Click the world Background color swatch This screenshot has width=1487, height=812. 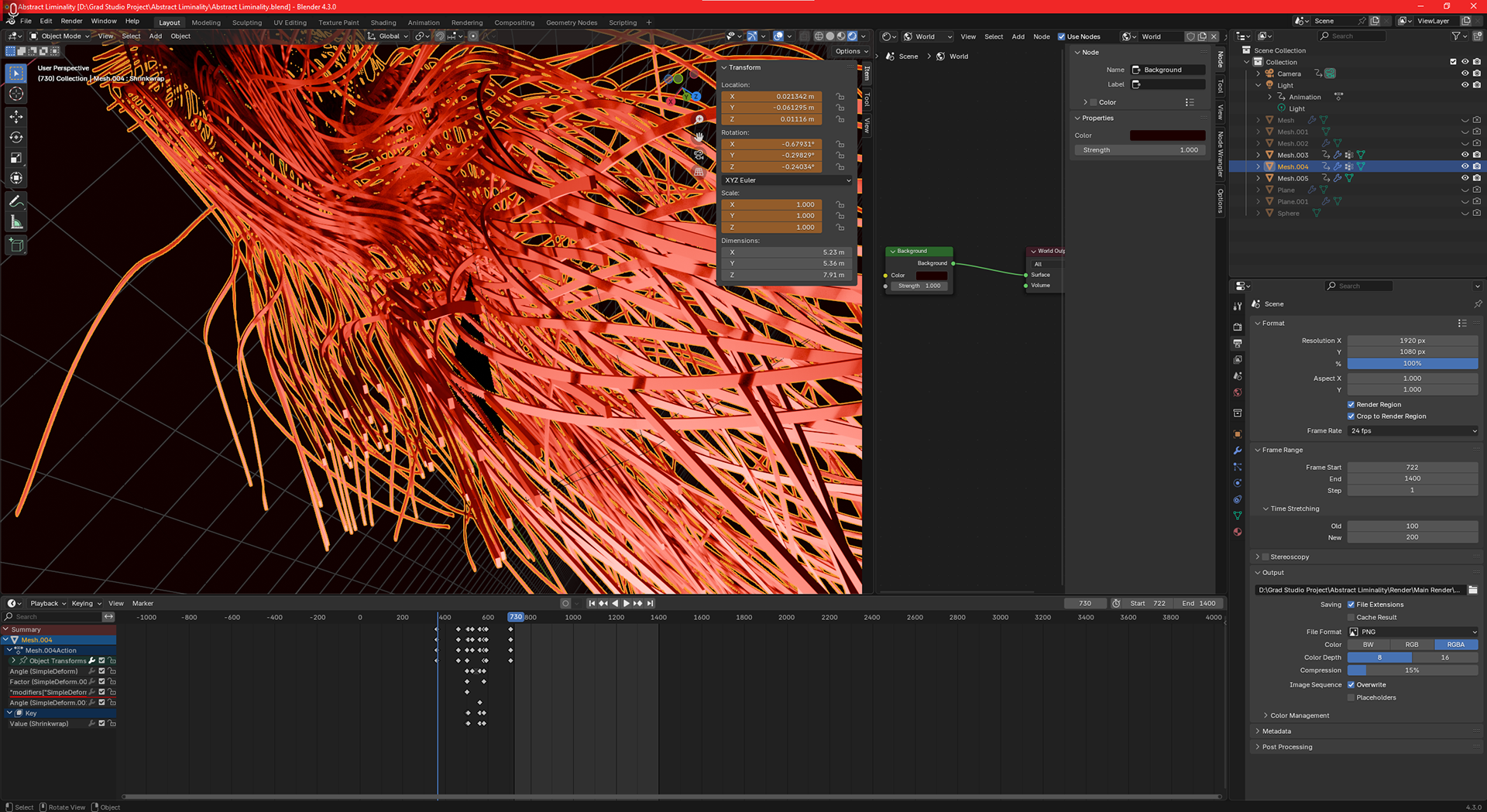pyautogui.click(x=1166, y=135)
